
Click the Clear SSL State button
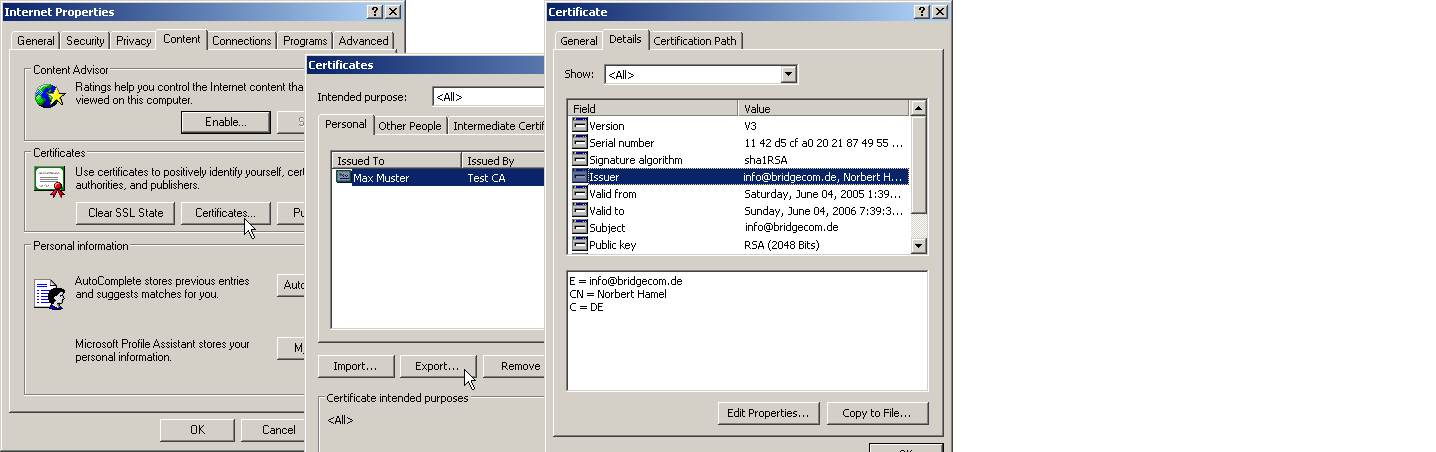(126, 213)
